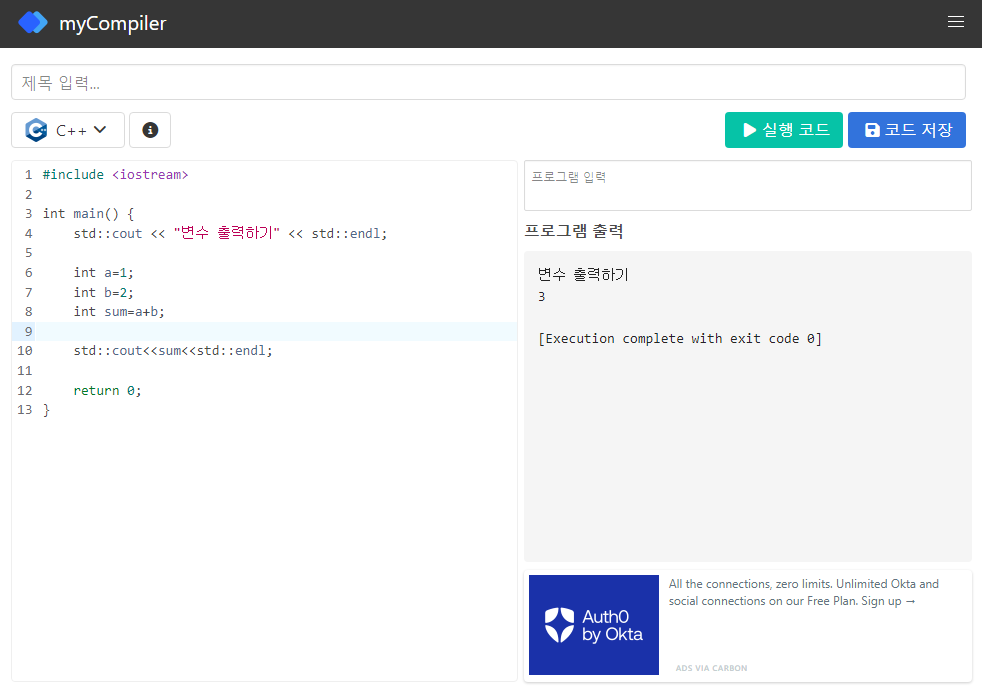Open the Auth0 by Okta ad image

coord(594,625)
